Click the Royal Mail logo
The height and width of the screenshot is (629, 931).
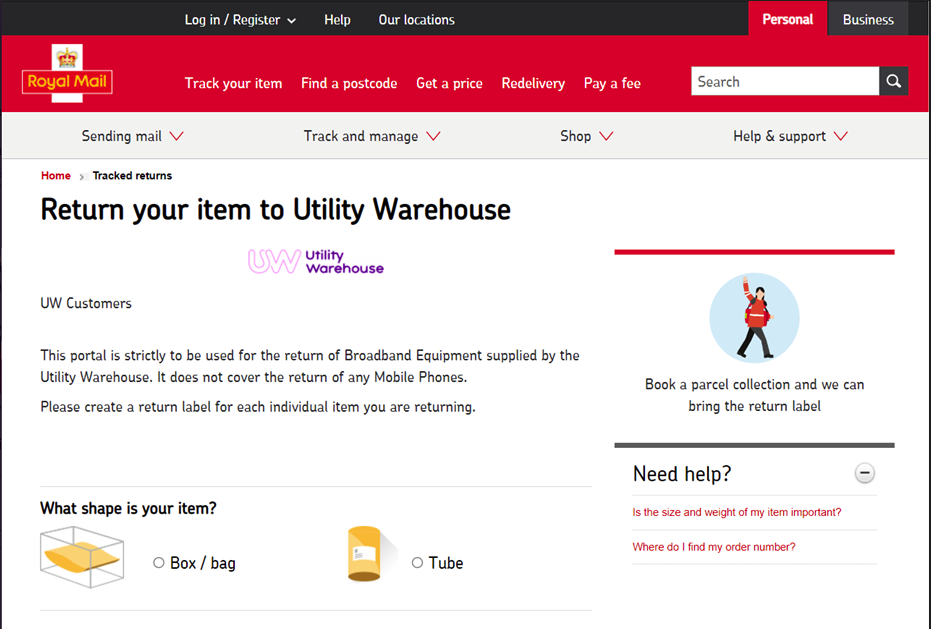(x=67, y=73)
